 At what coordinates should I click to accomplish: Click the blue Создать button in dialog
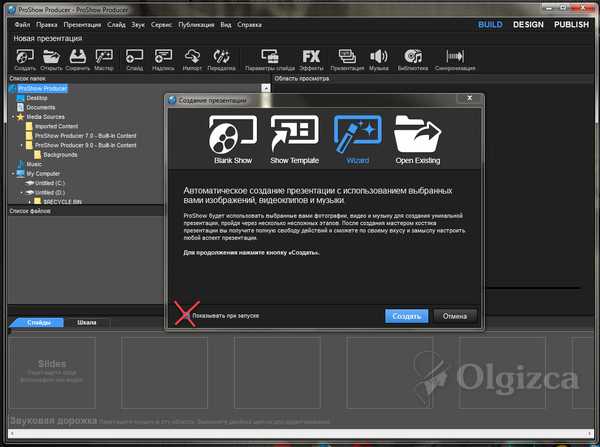(x=406, y=316)
